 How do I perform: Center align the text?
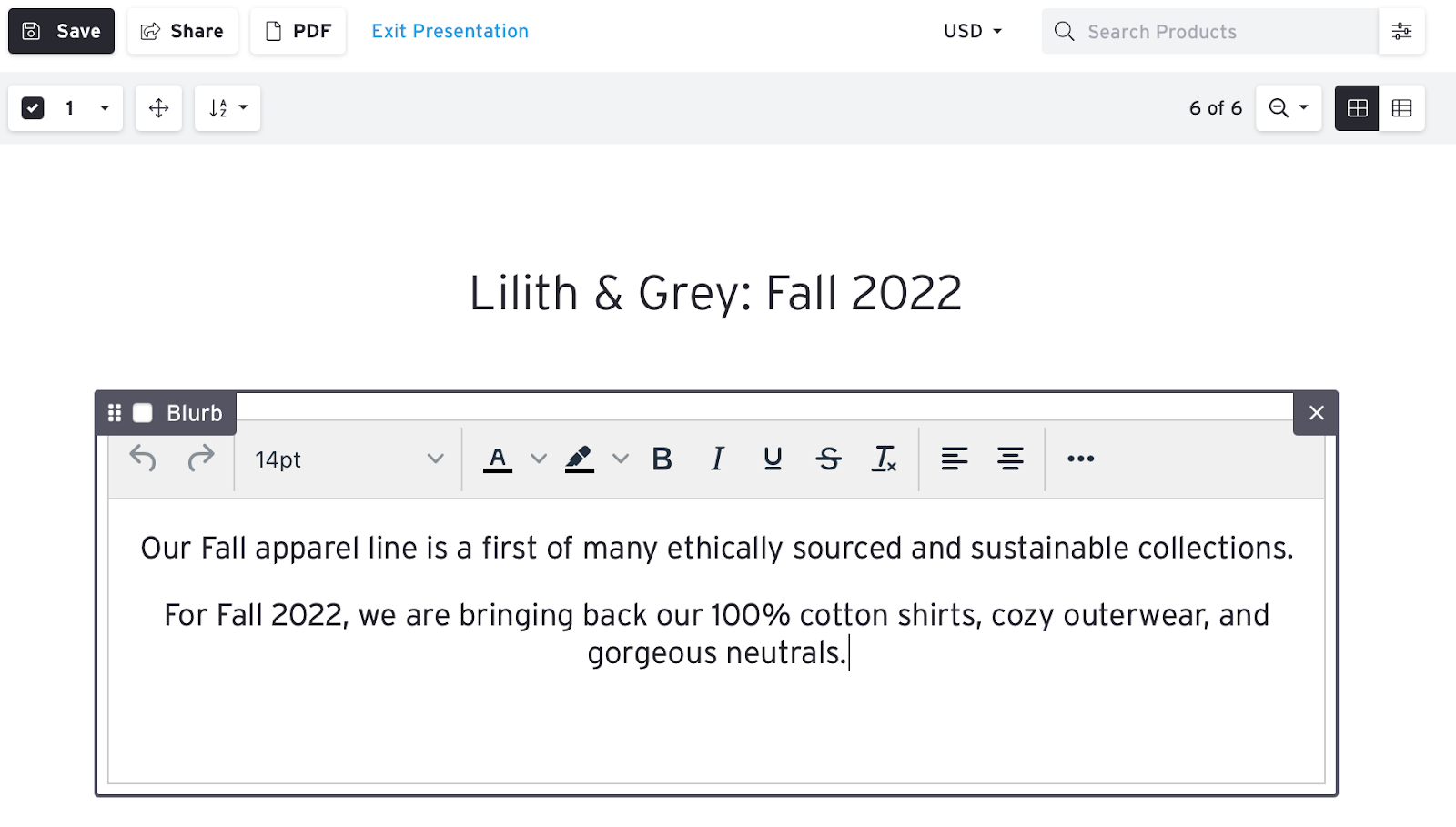[1010, 459]
